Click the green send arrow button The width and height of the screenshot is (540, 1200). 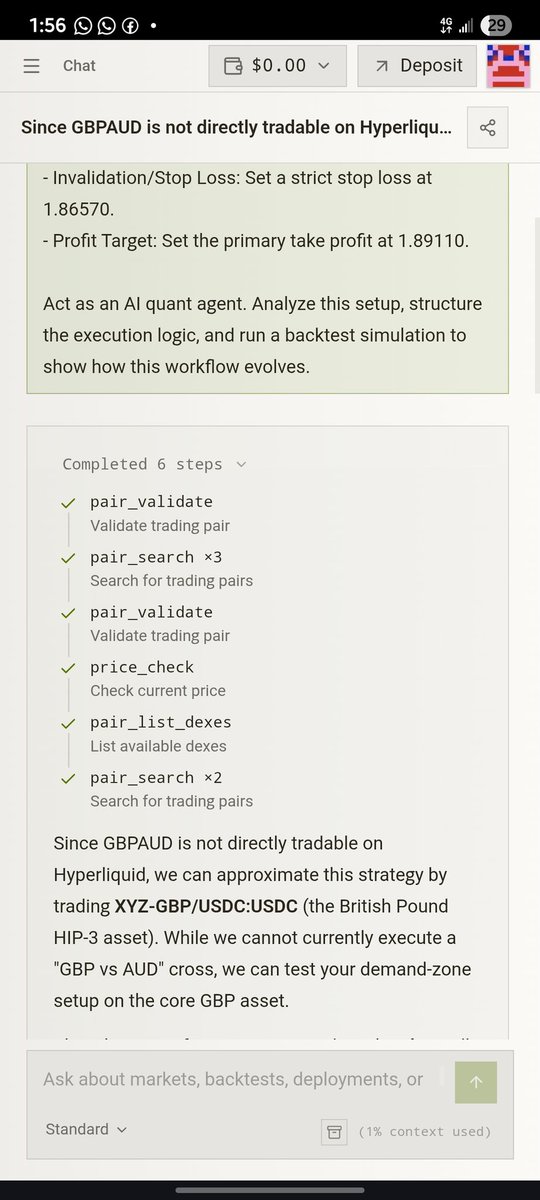(476, 1082)
